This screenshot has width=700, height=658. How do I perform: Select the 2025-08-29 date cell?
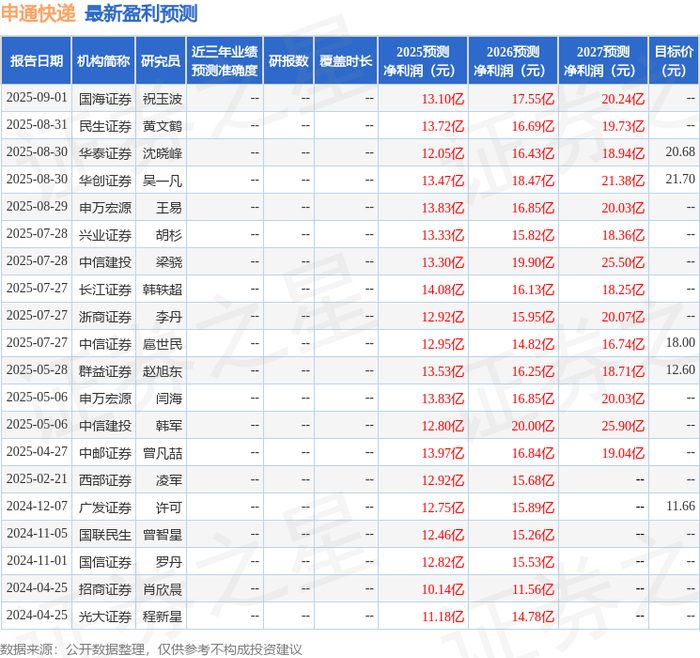37,207
